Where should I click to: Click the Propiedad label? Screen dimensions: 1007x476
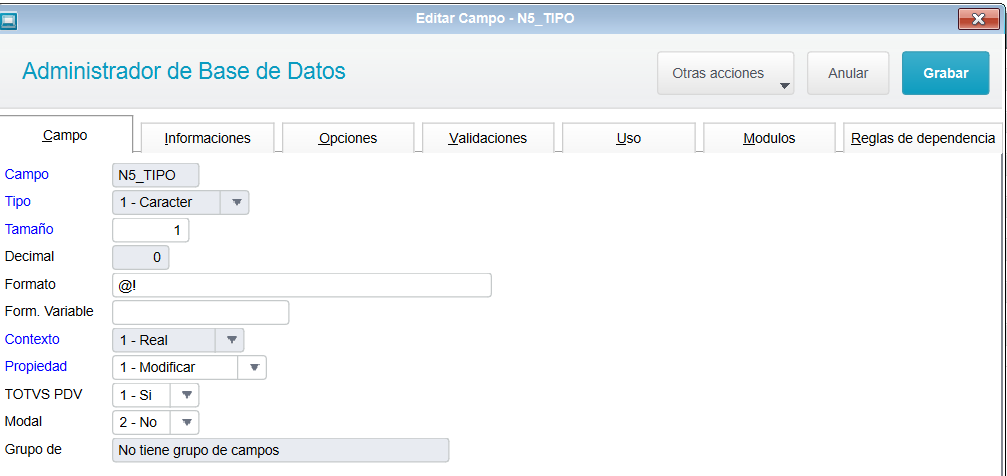click(36, 366)
